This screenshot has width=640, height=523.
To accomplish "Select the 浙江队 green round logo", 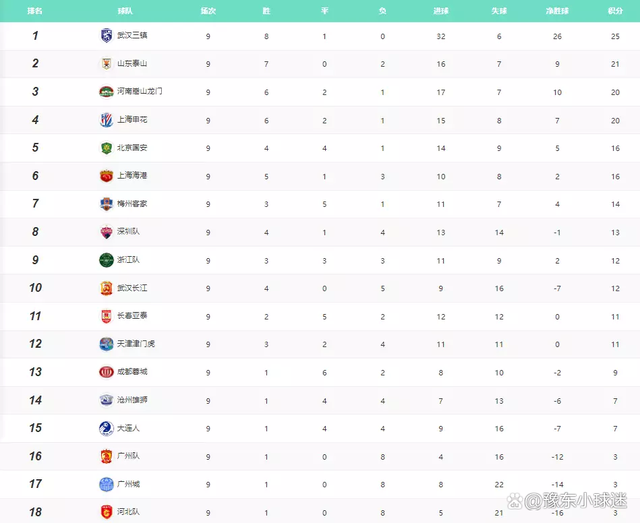I will [106, 260].
